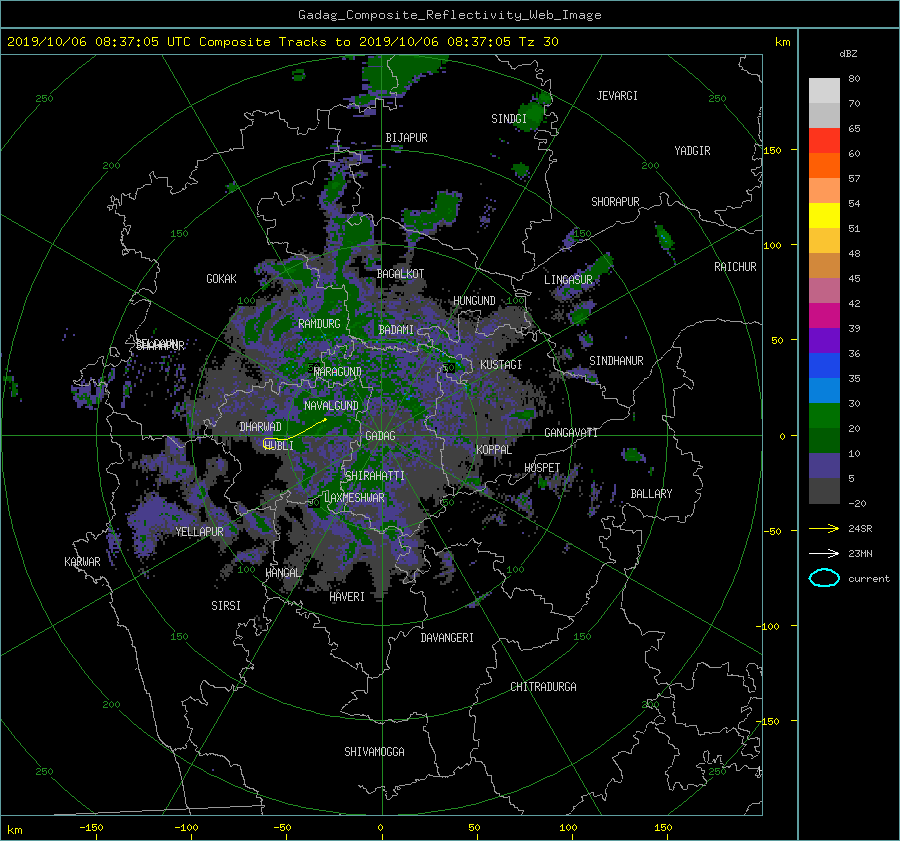The width and height of the screenshot is (900, 841).
Task: Click the Gadag_Composite_Reflectivity_Web_Image title
Action: pos(449,15)
